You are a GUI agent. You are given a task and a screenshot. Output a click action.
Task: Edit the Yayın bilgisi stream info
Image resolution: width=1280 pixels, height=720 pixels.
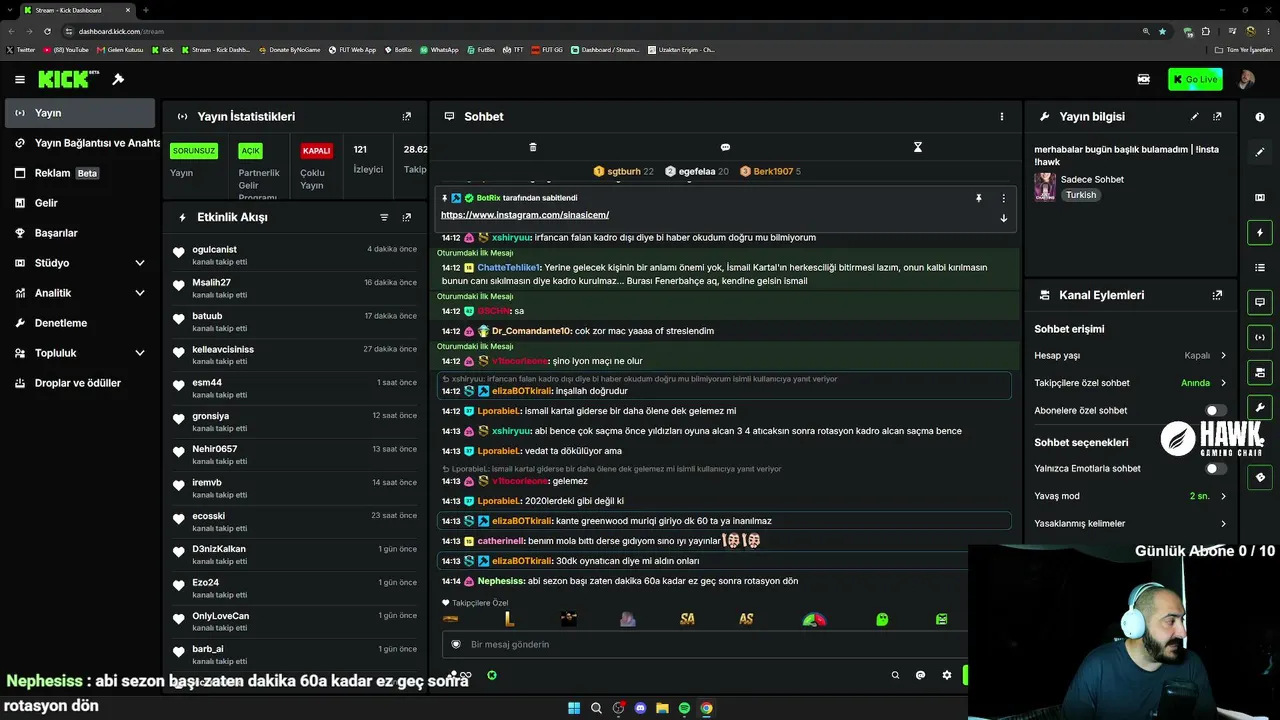pyautogui.click(x=1194, y=117)
